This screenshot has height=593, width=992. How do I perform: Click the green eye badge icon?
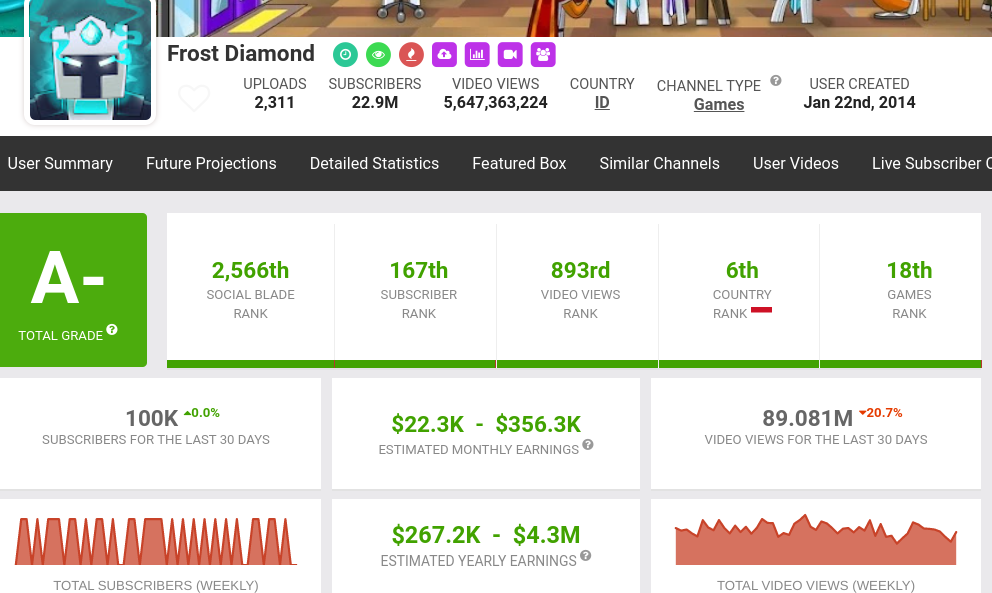point(378,54)
